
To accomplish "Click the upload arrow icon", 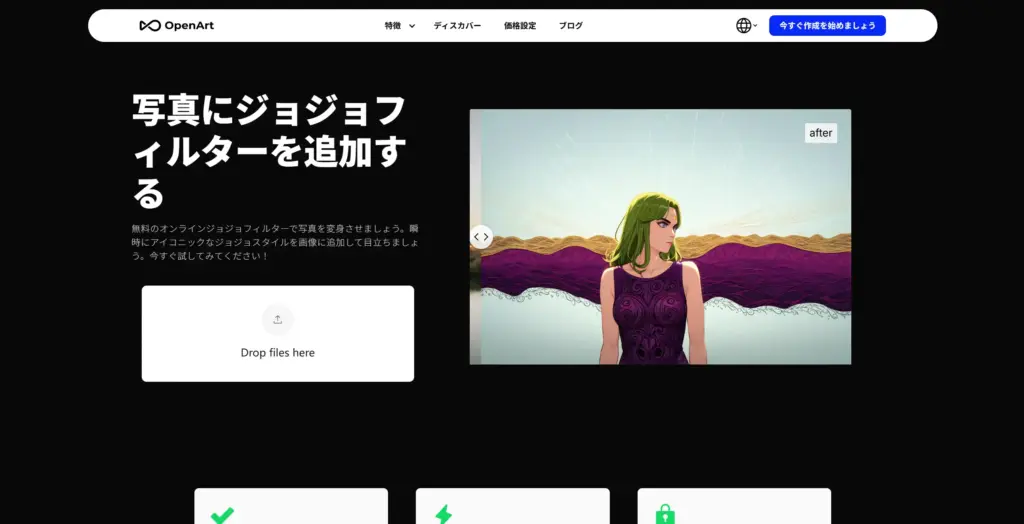I will click(278, 319).
